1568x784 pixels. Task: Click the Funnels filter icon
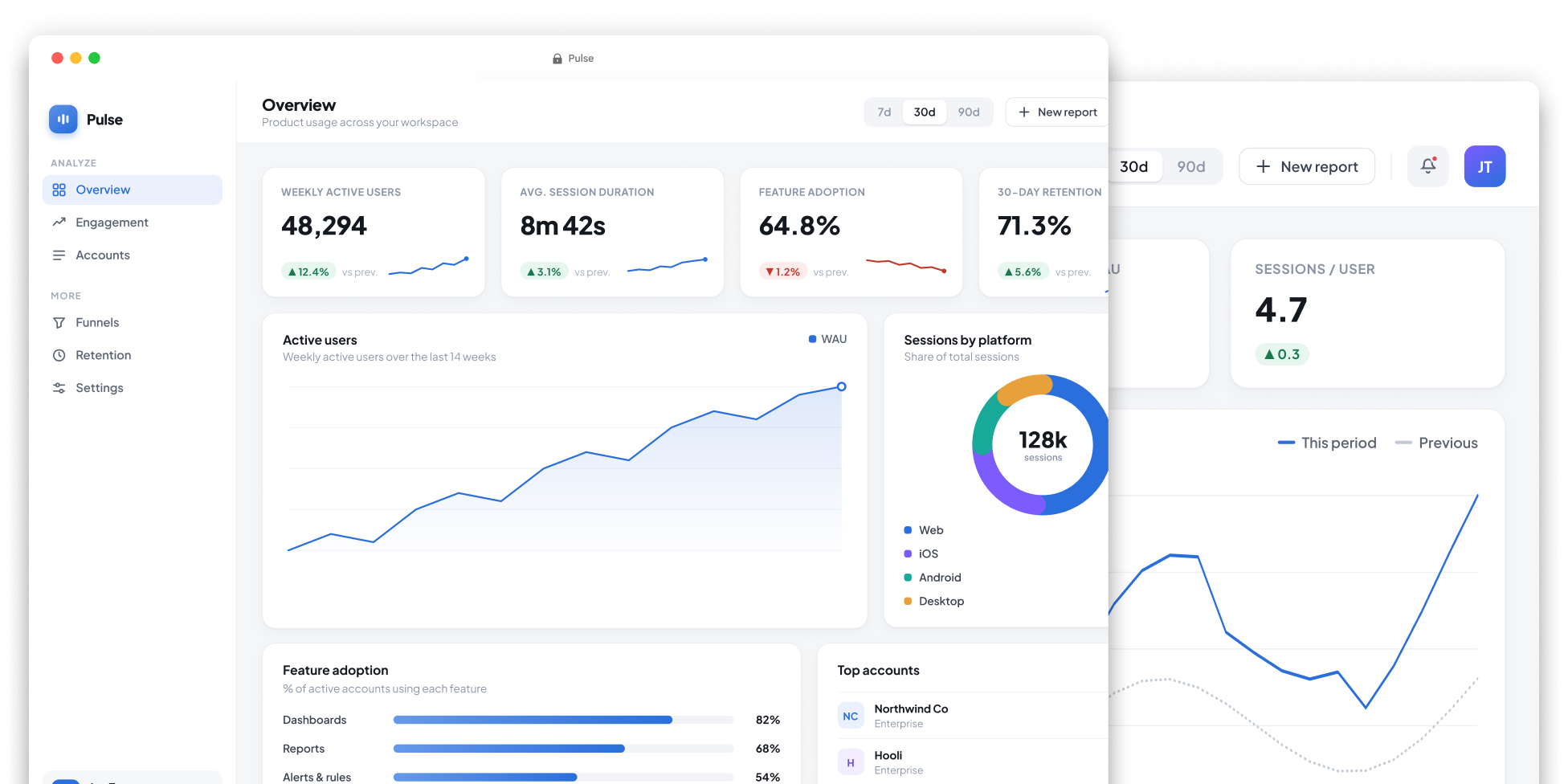pyautogui.click(x=59, y=322)
